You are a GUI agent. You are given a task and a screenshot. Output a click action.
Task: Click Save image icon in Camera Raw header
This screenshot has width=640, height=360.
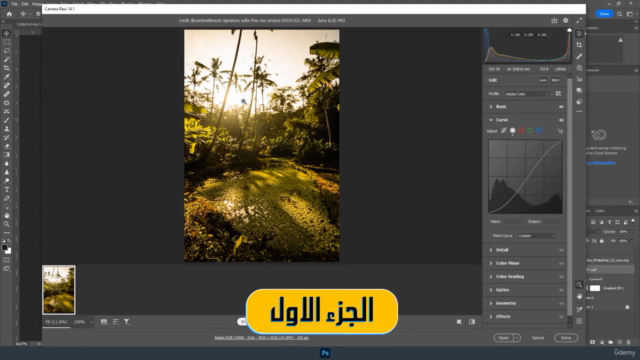tap(554, 20)
